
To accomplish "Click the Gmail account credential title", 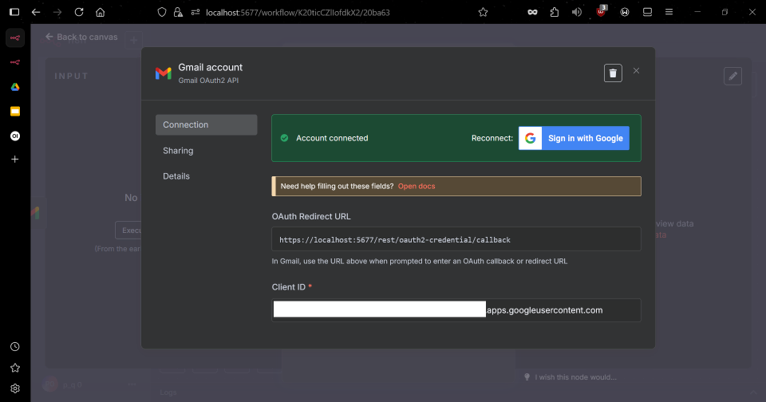I will 210,67.
